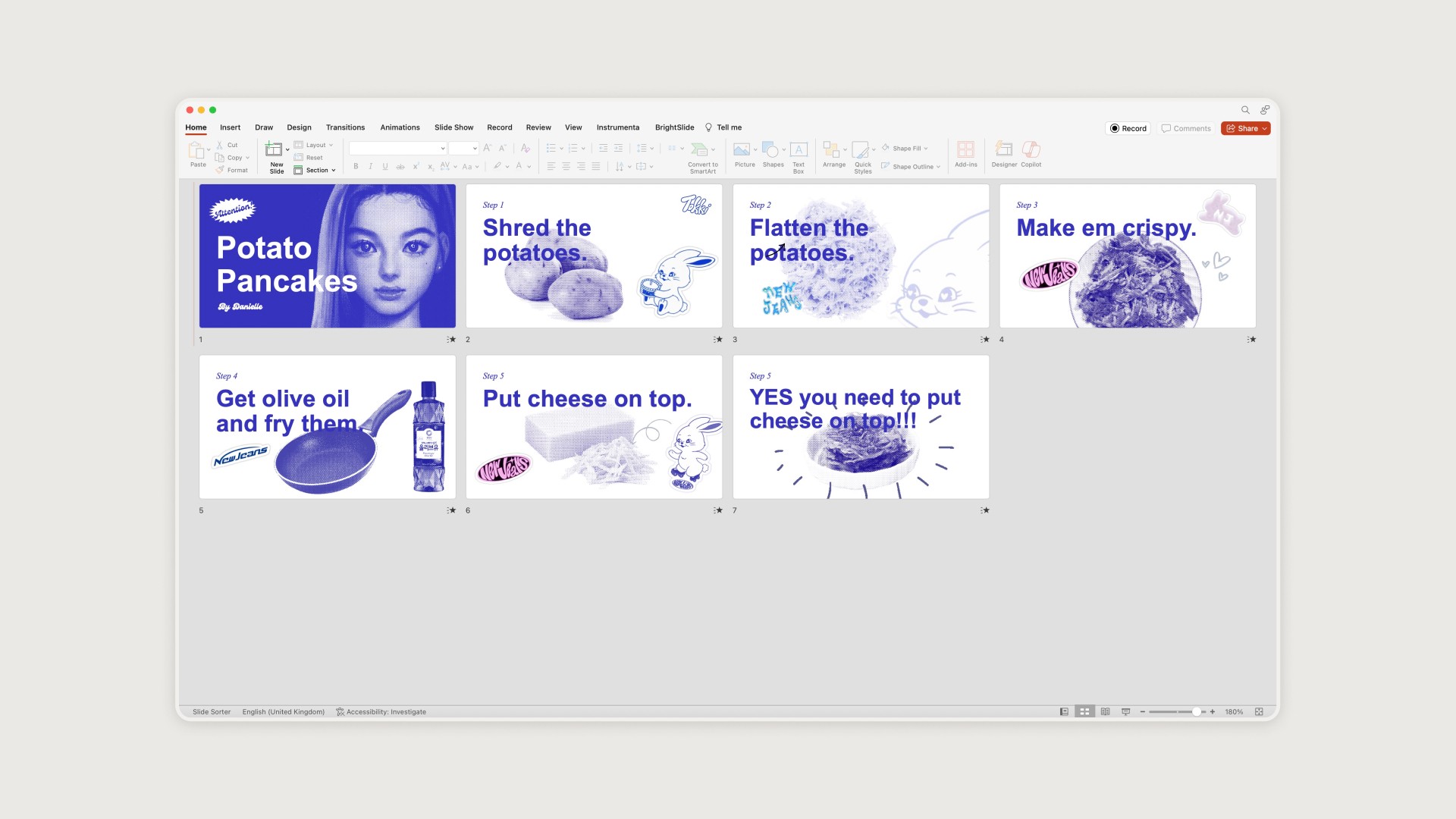
Task: Start Slide Show from status bar
Action: coord(1125,712)
